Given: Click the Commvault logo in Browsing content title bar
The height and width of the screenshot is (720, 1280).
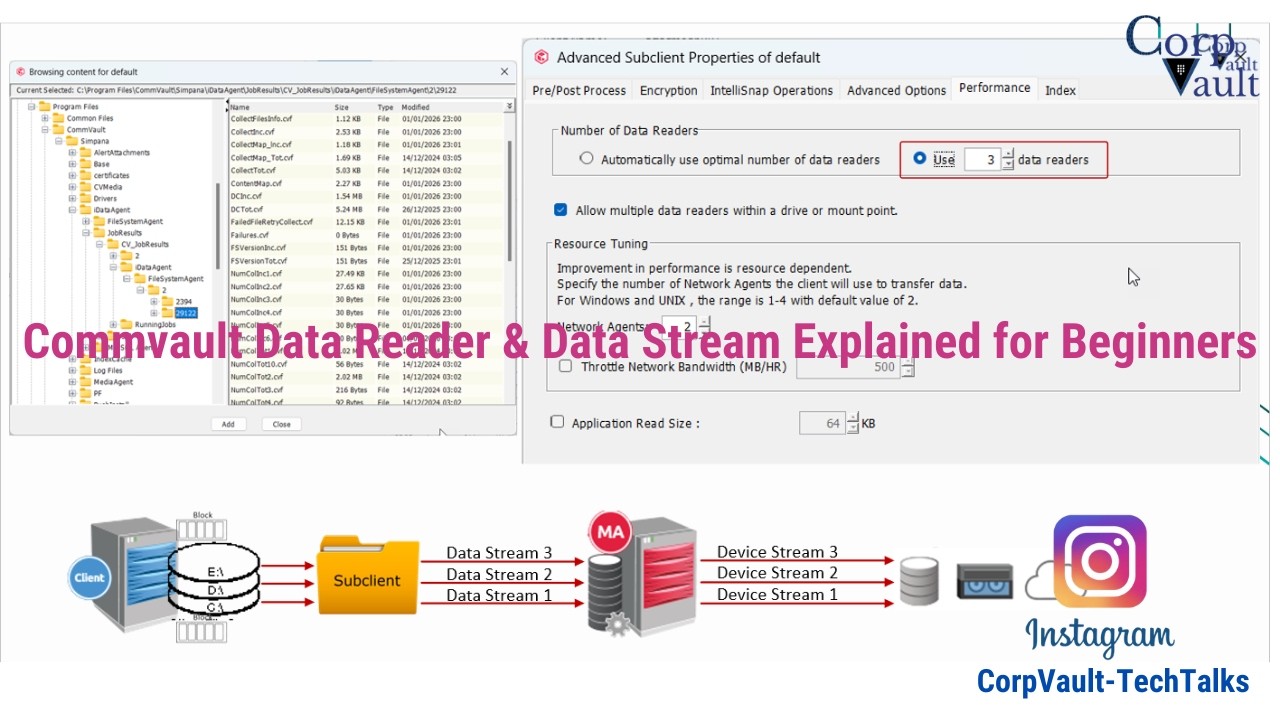Looking at the screenshot, I should (19, 72).
